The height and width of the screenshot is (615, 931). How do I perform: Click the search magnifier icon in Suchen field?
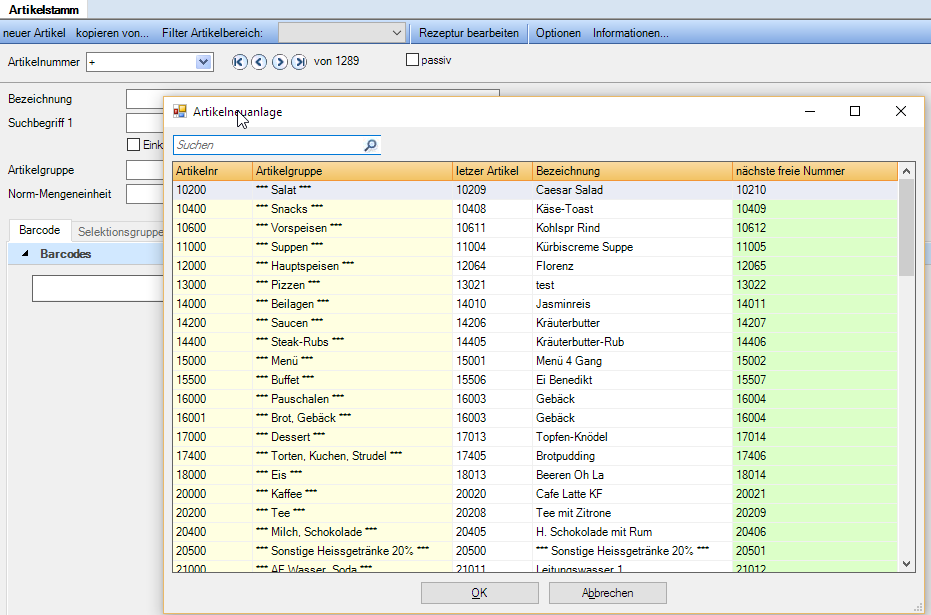(x=370, y=146)
